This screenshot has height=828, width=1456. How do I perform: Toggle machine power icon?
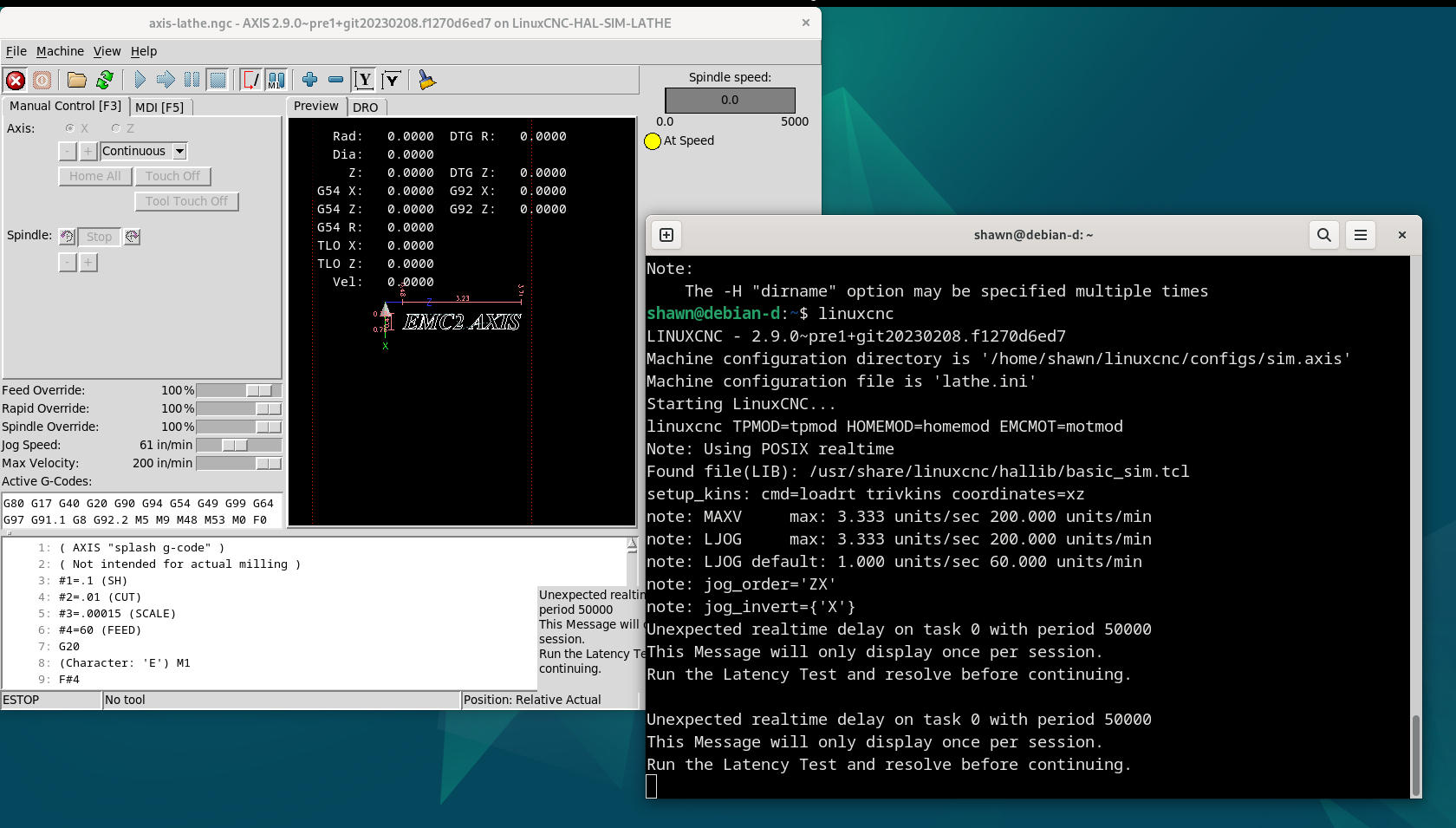click(42, 81)
